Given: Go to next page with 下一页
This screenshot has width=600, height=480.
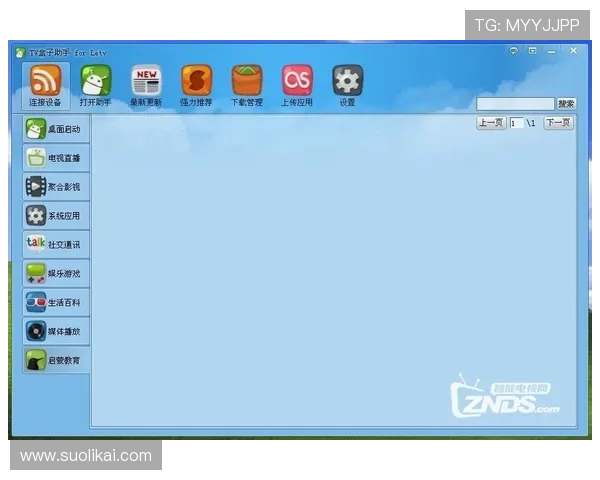Looking at the screenshot, I should coord(558,123).
